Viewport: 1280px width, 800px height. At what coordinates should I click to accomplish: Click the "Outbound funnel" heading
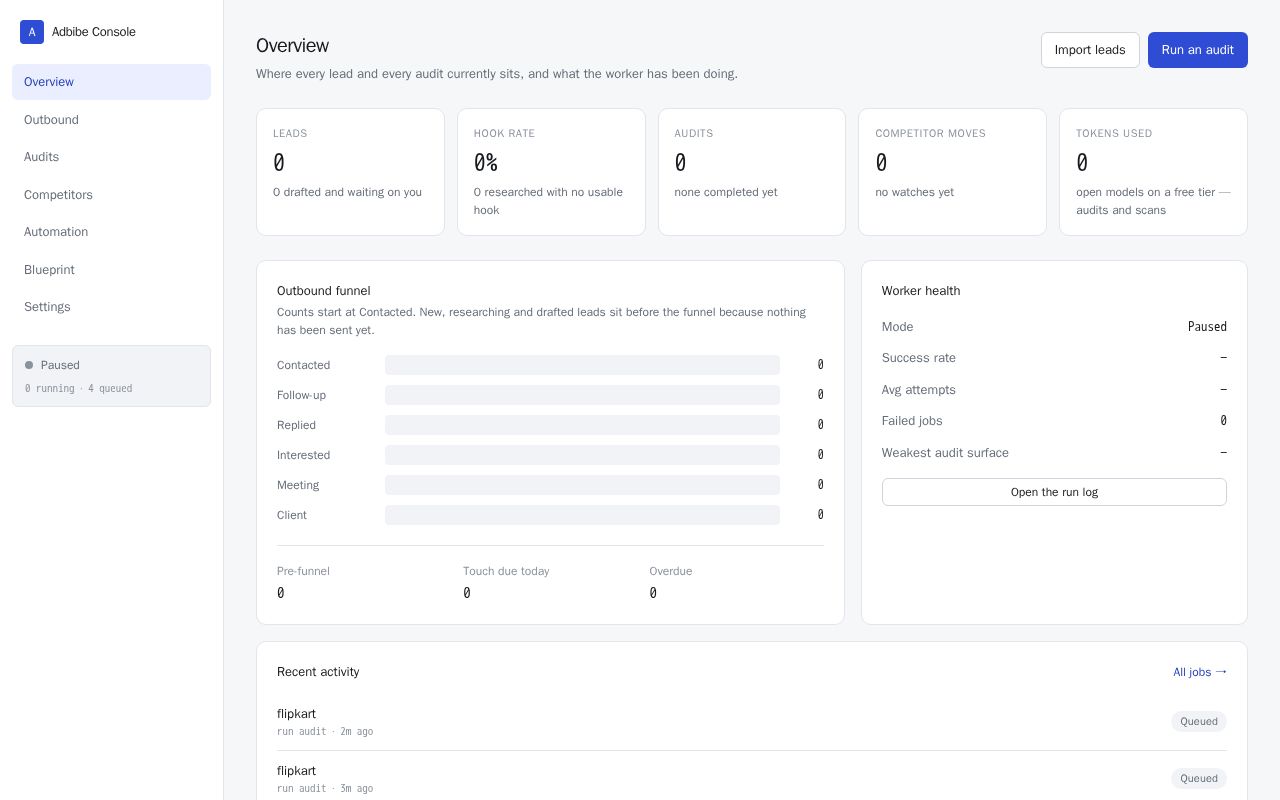point(324,291)
